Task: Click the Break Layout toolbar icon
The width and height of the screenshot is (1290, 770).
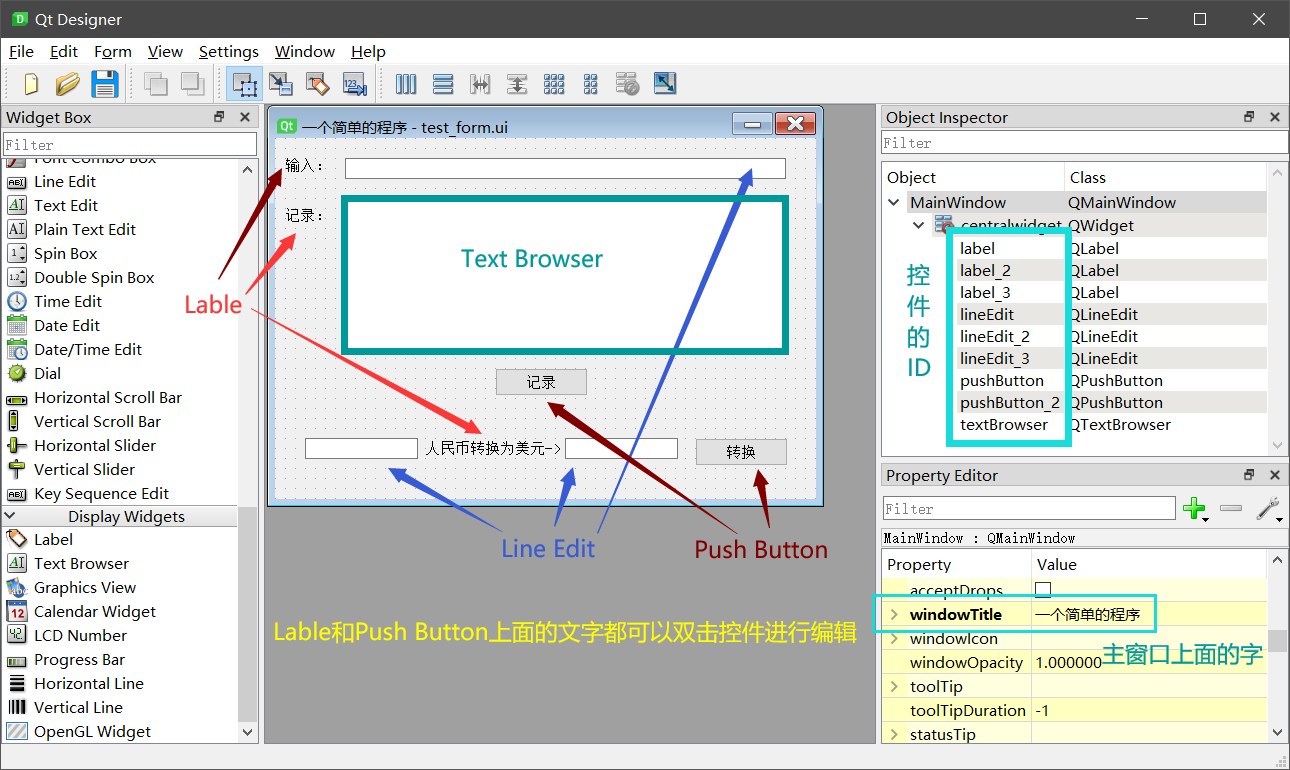Action: pos(627,84)
